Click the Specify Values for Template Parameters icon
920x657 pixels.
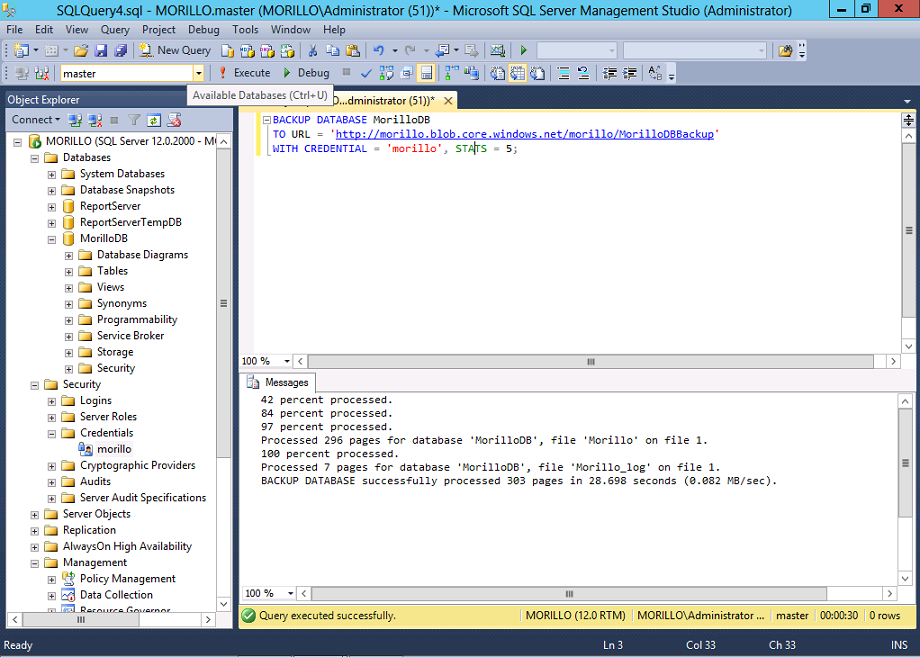tap(655, 73)
